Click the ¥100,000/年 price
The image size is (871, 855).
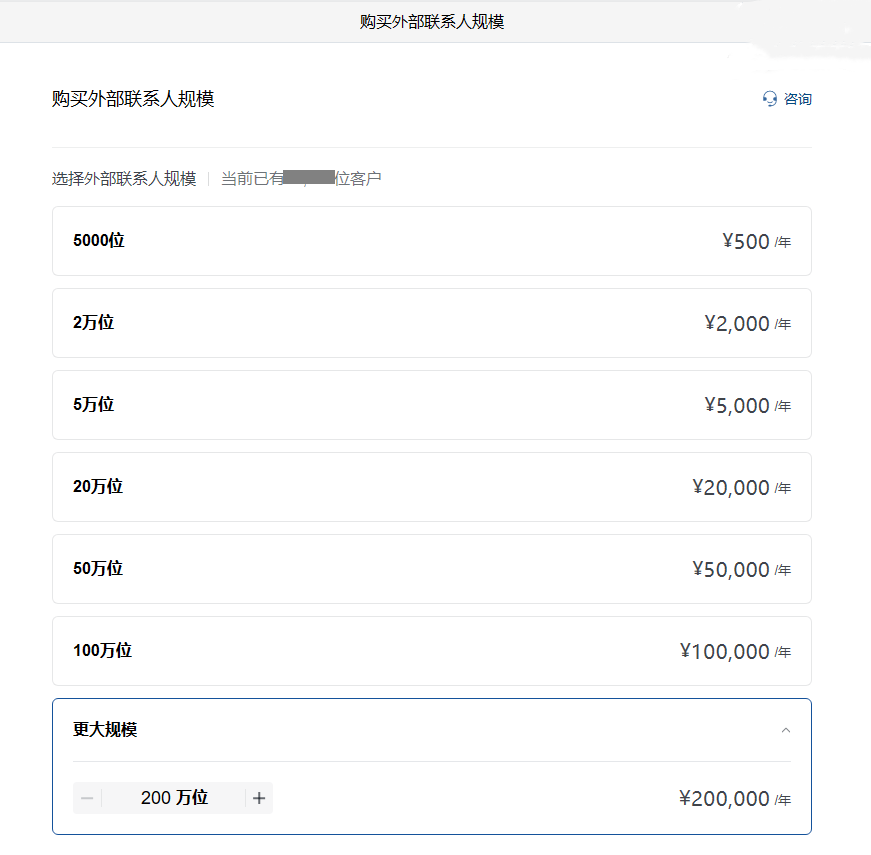tap(735, 651)
